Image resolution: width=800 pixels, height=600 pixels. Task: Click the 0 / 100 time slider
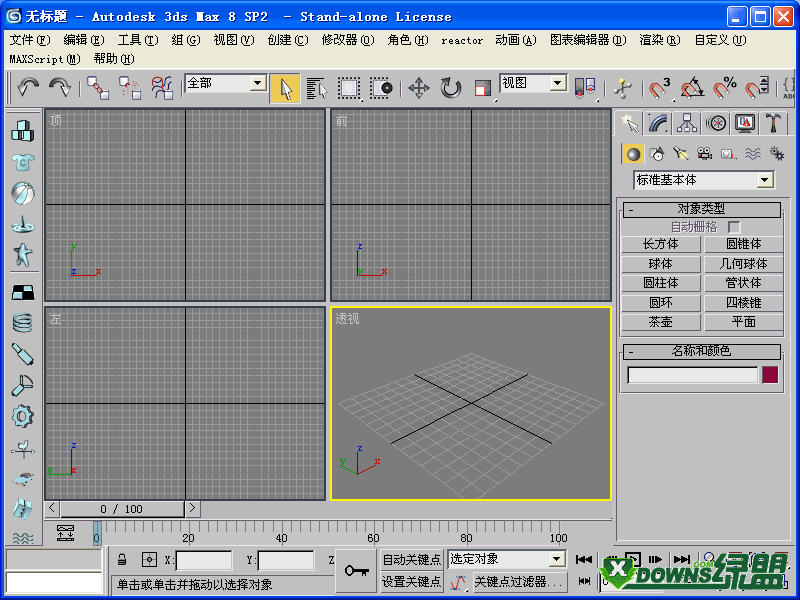pos(122,509)
